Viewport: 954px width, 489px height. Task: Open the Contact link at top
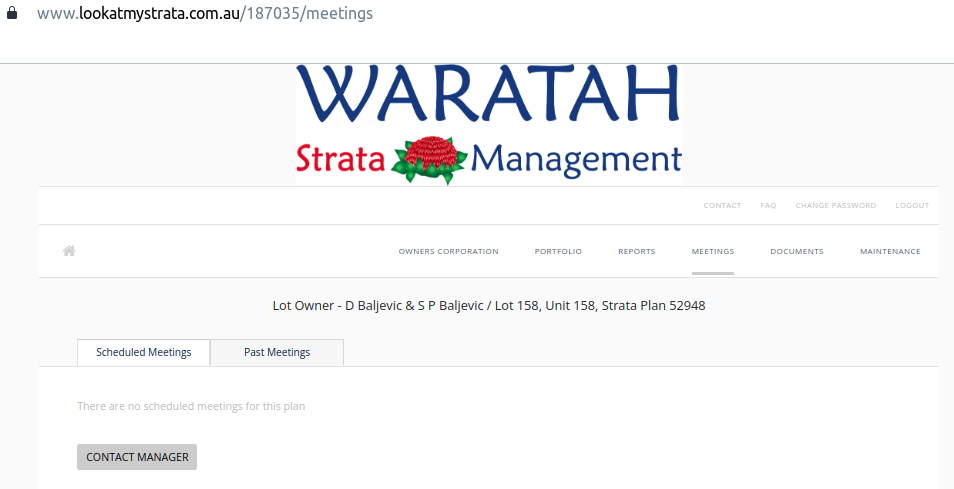click(722, 206)
